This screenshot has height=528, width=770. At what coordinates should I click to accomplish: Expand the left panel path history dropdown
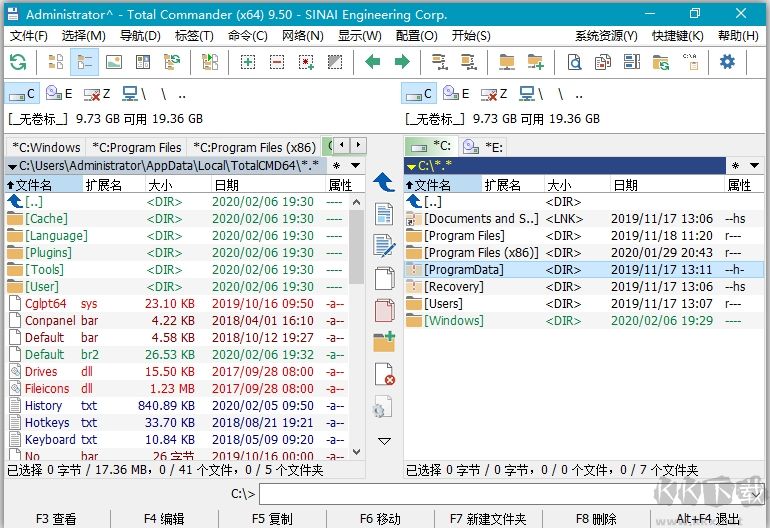pyautogui.click(x=355, y=165)
